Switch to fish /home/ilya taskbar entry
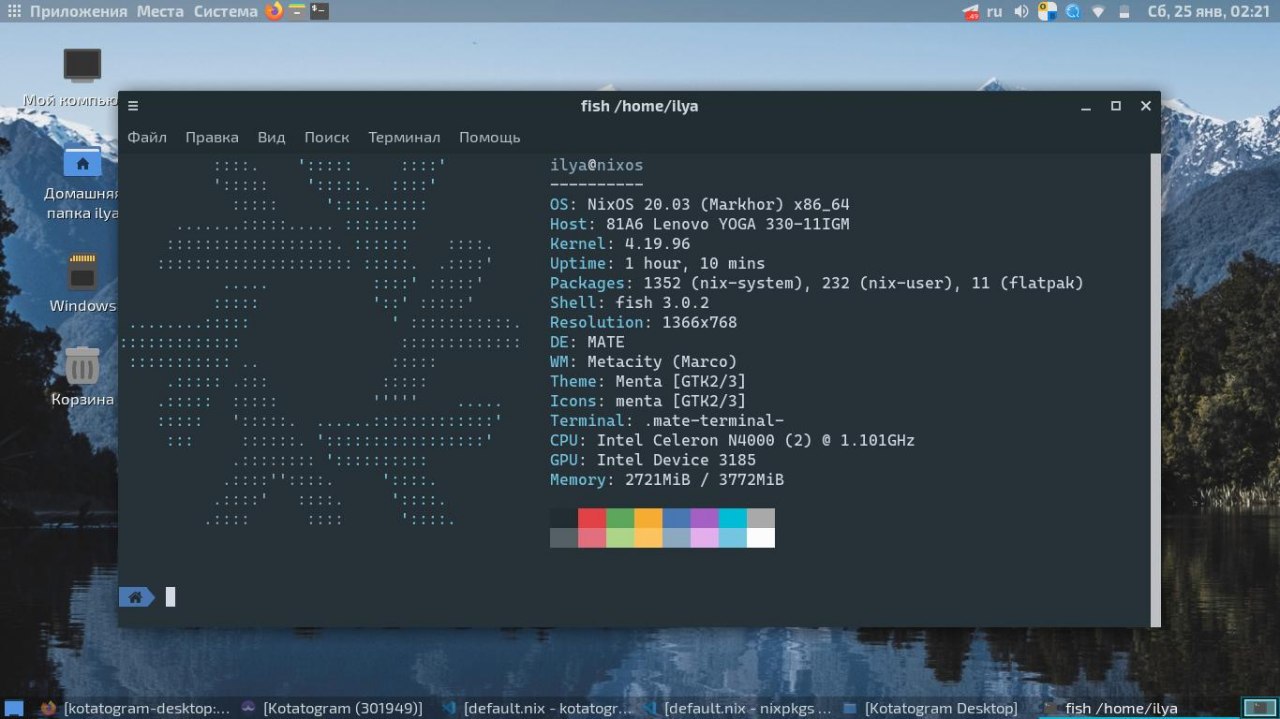This screenshot has height=719, width=1280. coord(1137,708)
